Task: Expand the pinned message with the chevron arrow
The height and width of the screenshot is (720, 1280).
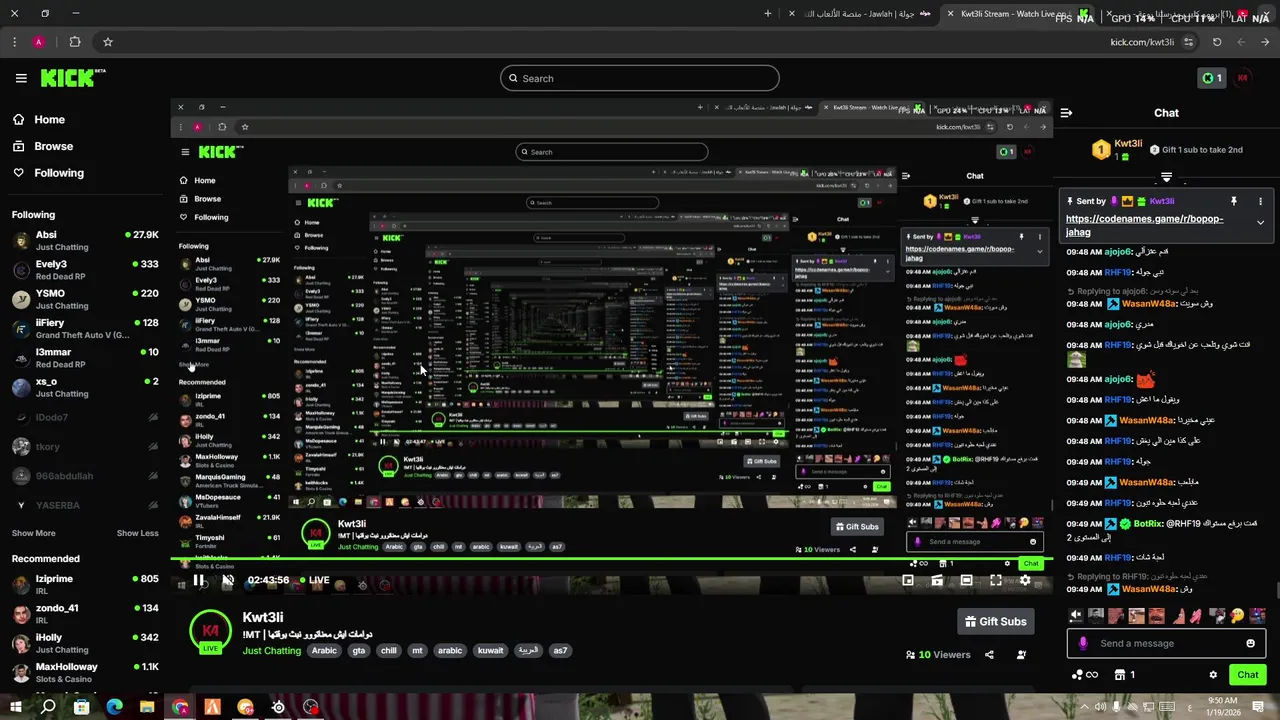Action: (1260, 222)
